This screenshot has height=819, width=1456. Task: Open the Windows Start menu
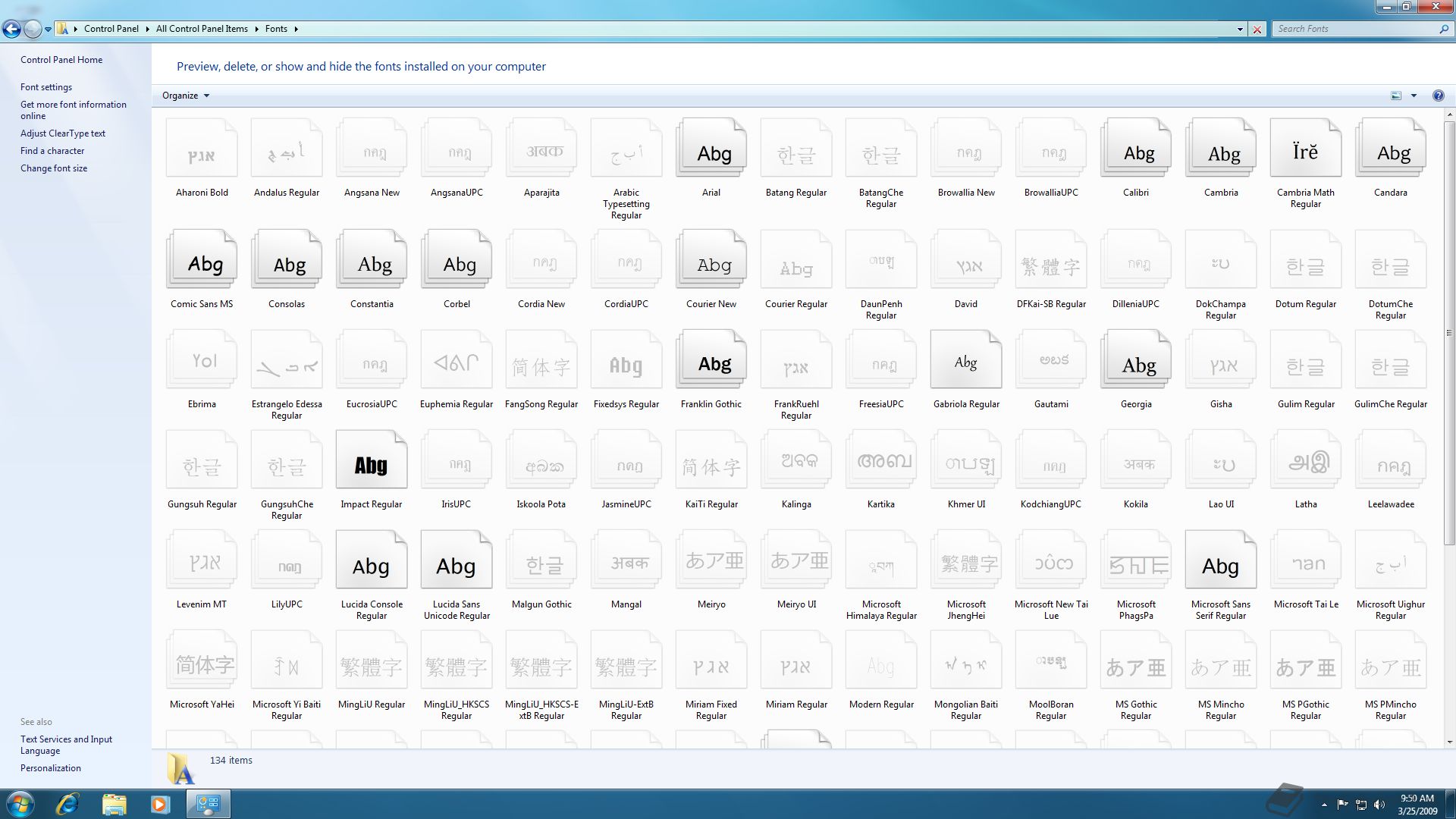tap(20, 804)
